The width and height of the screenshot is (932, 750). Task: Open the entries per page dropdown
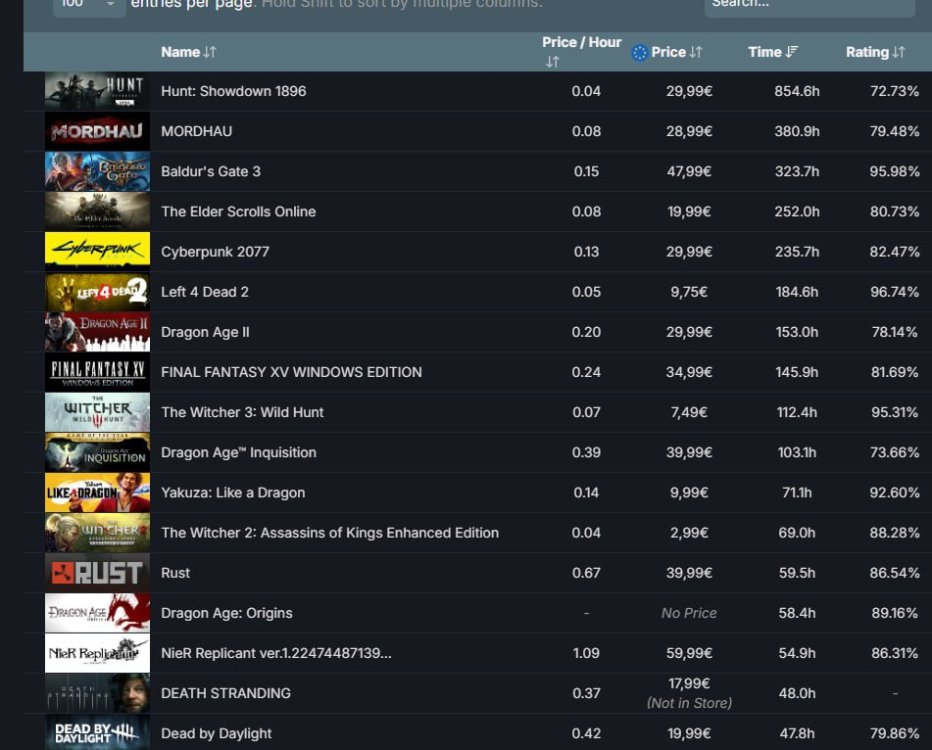point(88,5)
